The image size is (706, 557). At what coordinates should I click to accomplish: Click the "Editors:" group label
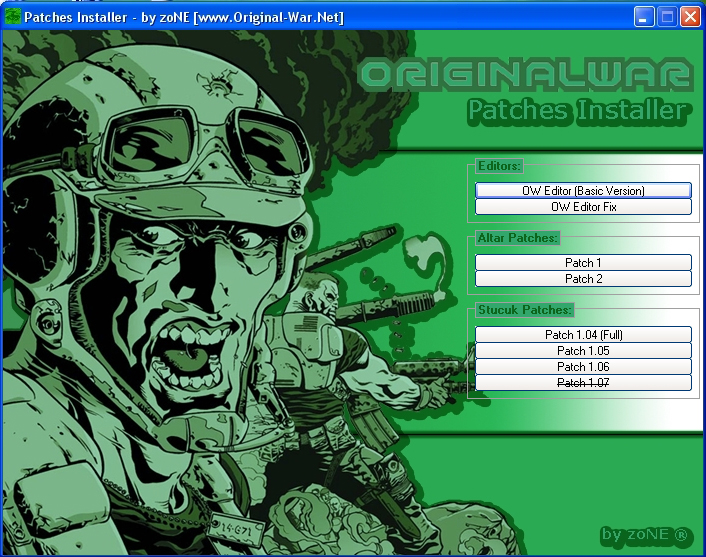pyautogui.click(x=499, y=166)
